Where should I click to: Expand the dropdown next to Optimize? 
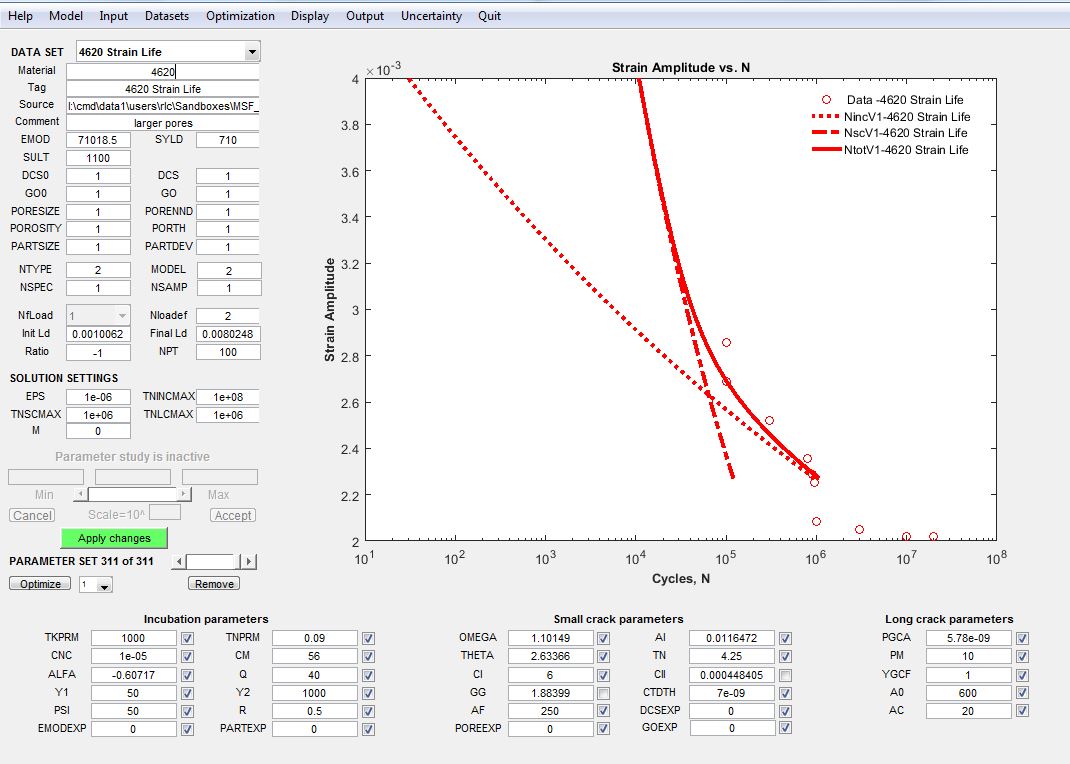[x=103, y=585]
